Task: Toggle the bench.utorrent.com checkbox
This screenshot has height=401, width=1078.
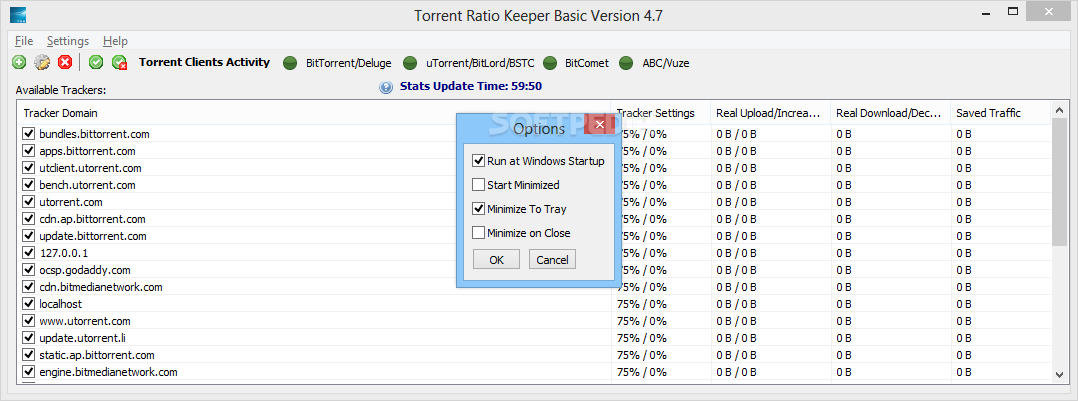Action: pyautogui.click(x=29, y=184)
